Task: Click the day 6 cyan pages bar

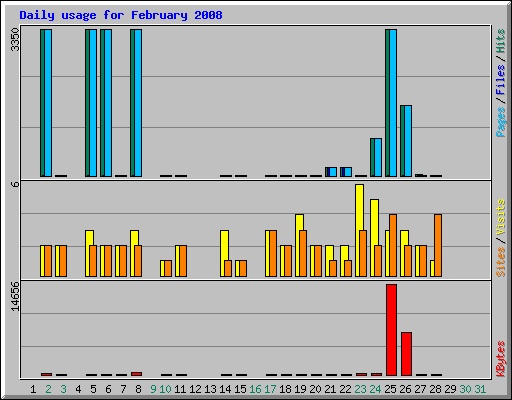Action: click(108, 103)
